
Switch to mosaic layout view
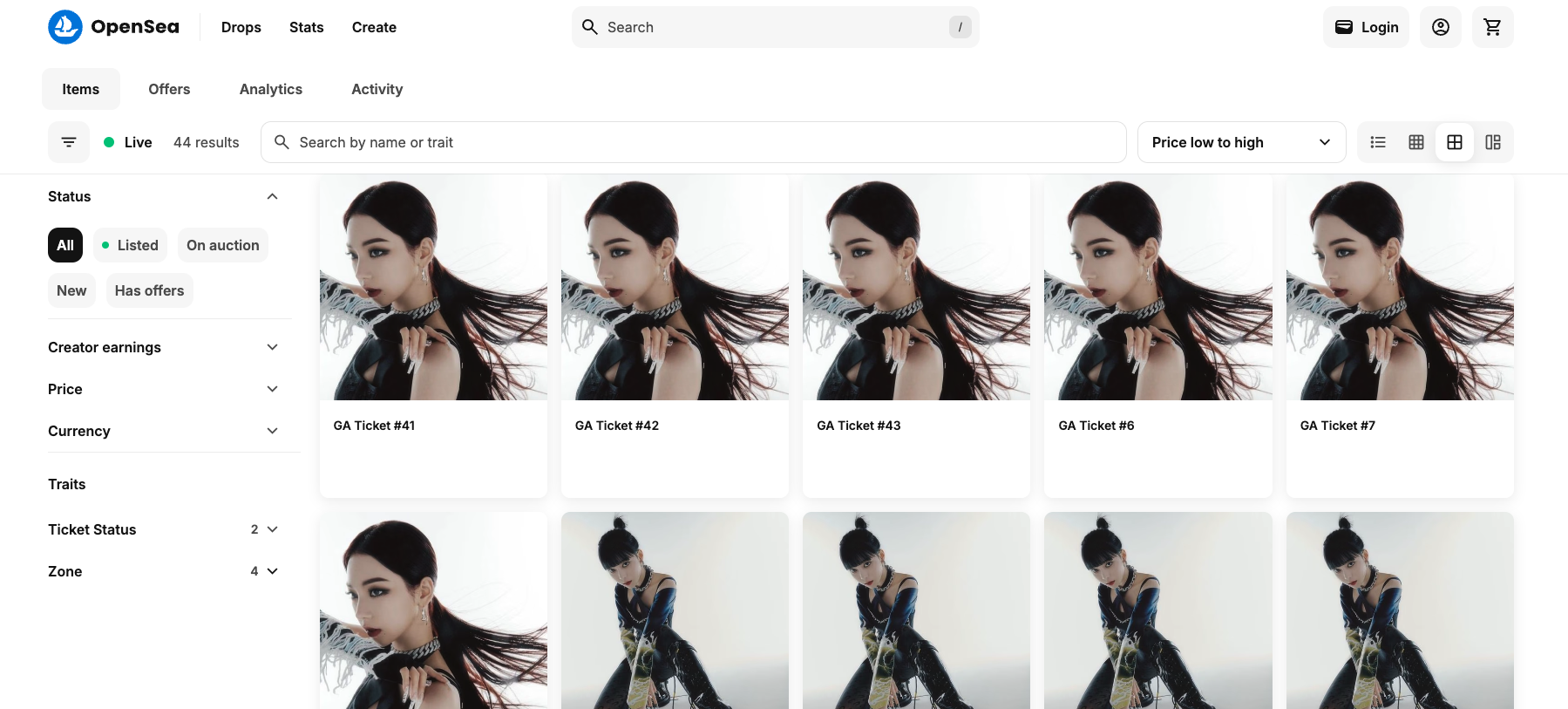[1493, 142]
